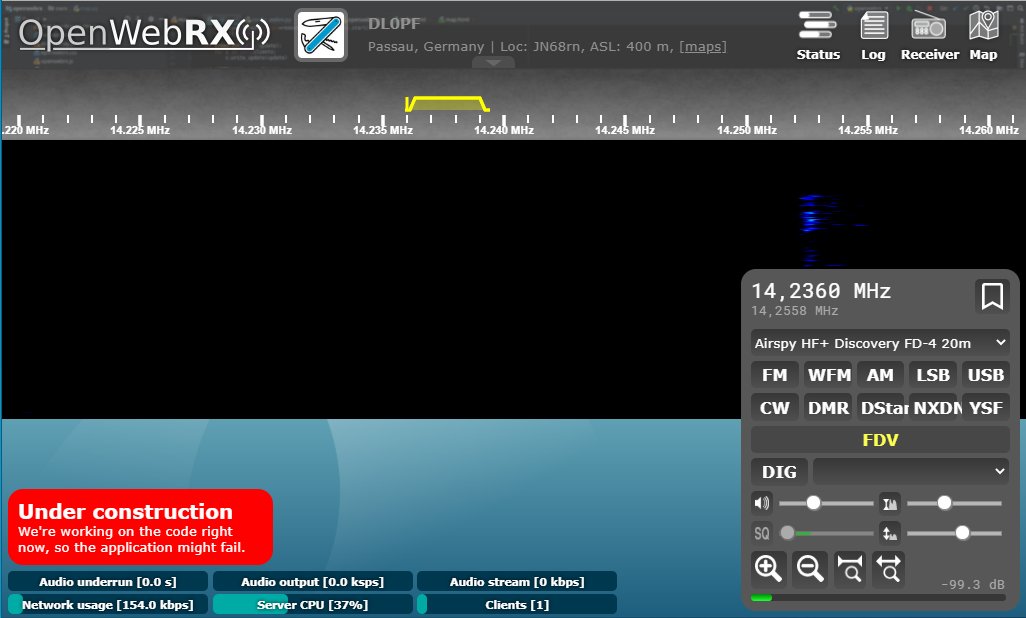
Task: Click the Server CPU status bar
Action: coord(313,604)
